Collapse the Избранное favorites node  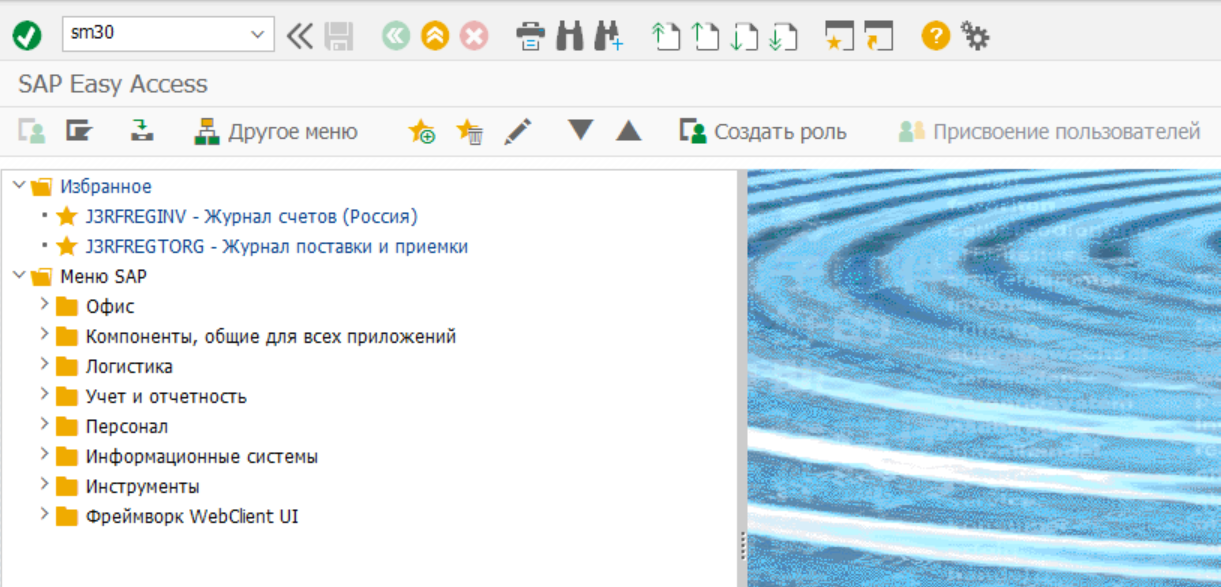[x=19, y=185]
